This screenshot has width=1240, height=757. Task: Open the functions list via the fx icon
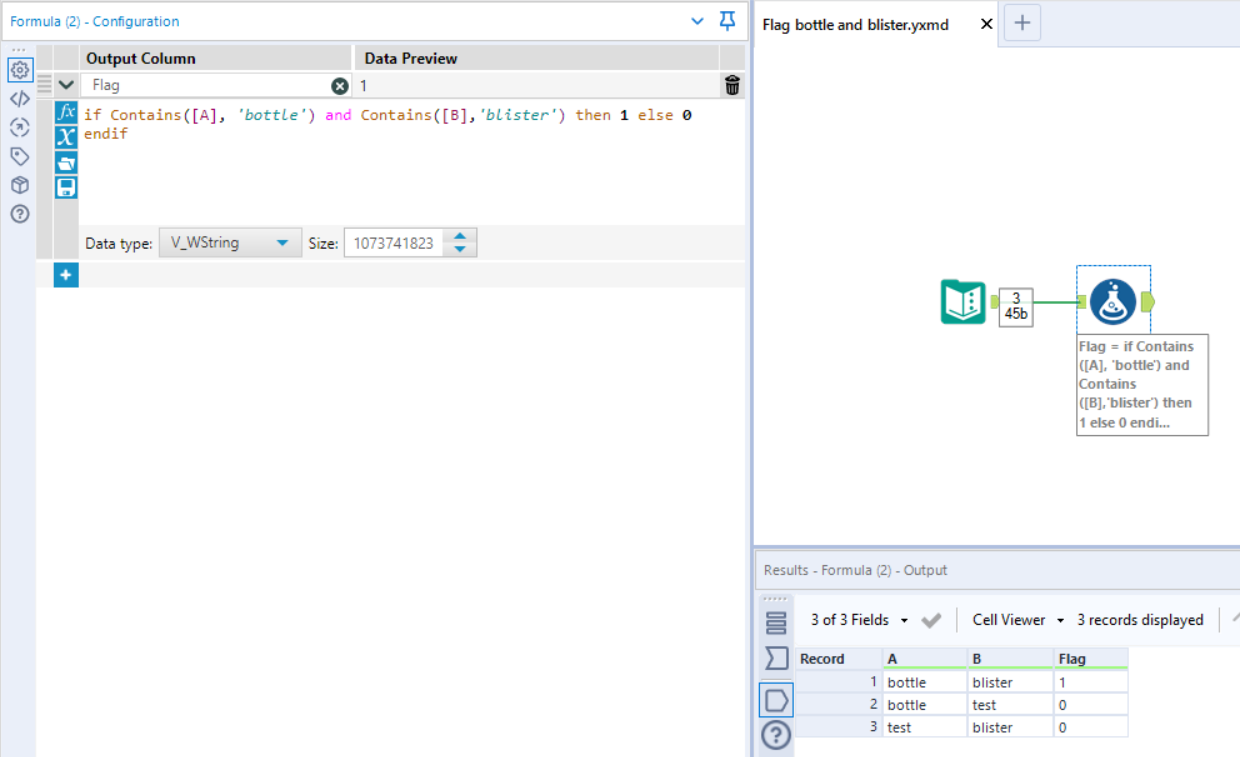click(65, 113)
